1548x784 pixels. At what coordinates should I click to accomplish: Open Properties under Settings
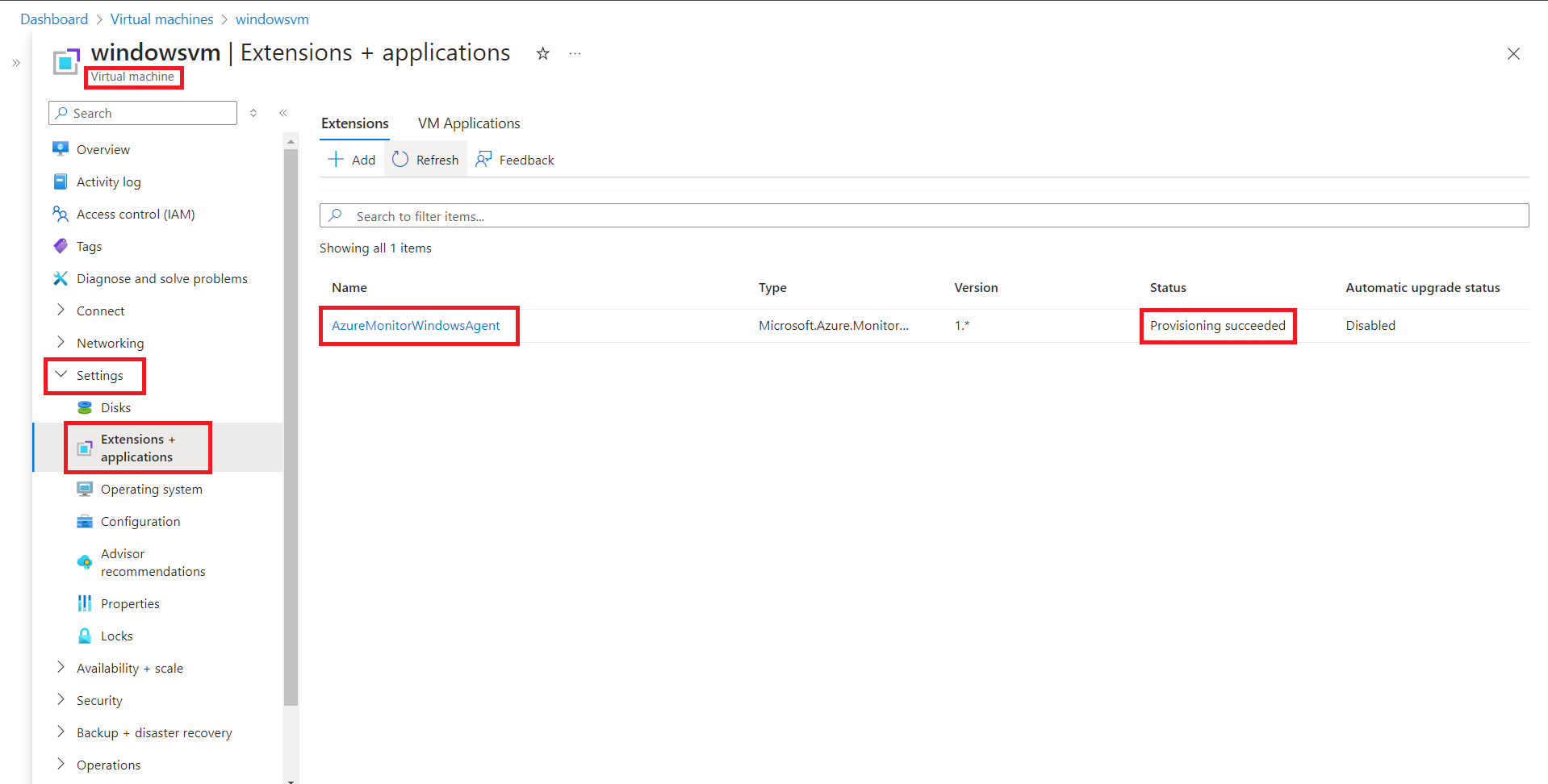tap(130, 603)
